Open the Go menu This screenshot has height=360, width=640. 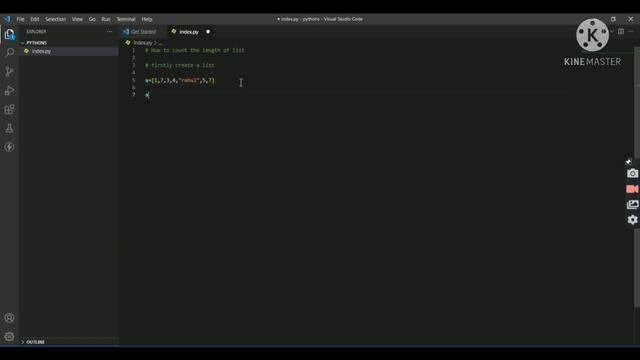[92, 19]
